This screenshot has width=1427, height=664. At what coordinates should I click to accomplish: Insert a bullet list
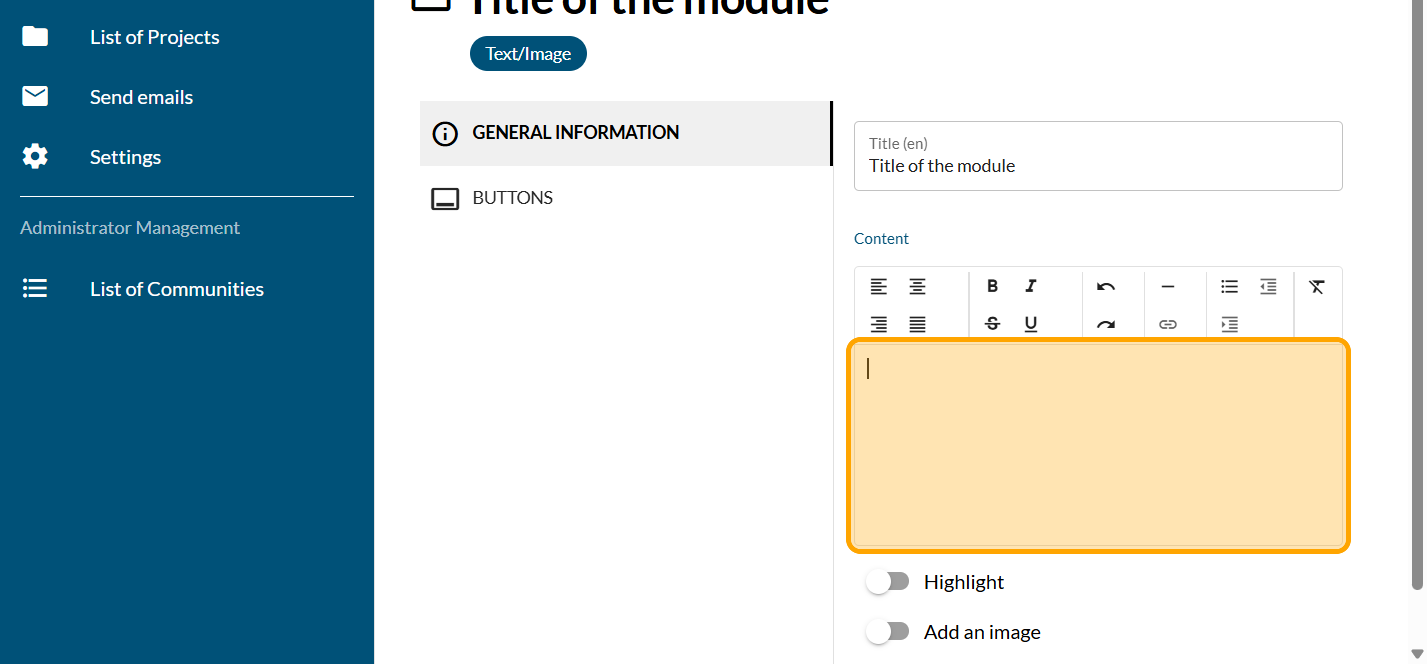click(1229, 287)
